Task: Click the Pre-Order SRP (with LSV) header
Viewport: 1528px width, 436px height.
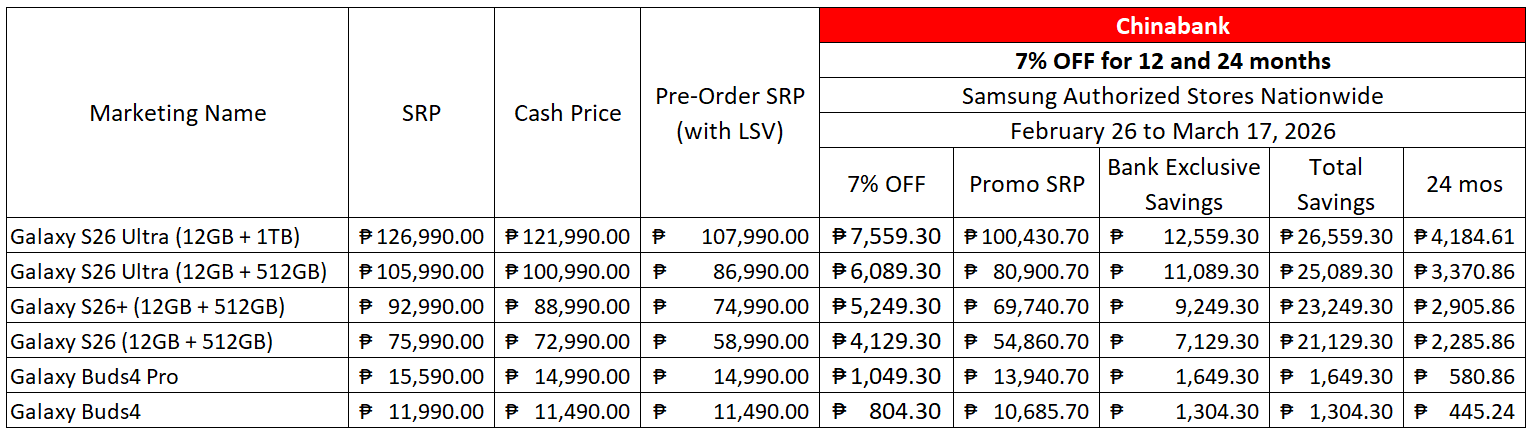Action: tap(730, 113)
